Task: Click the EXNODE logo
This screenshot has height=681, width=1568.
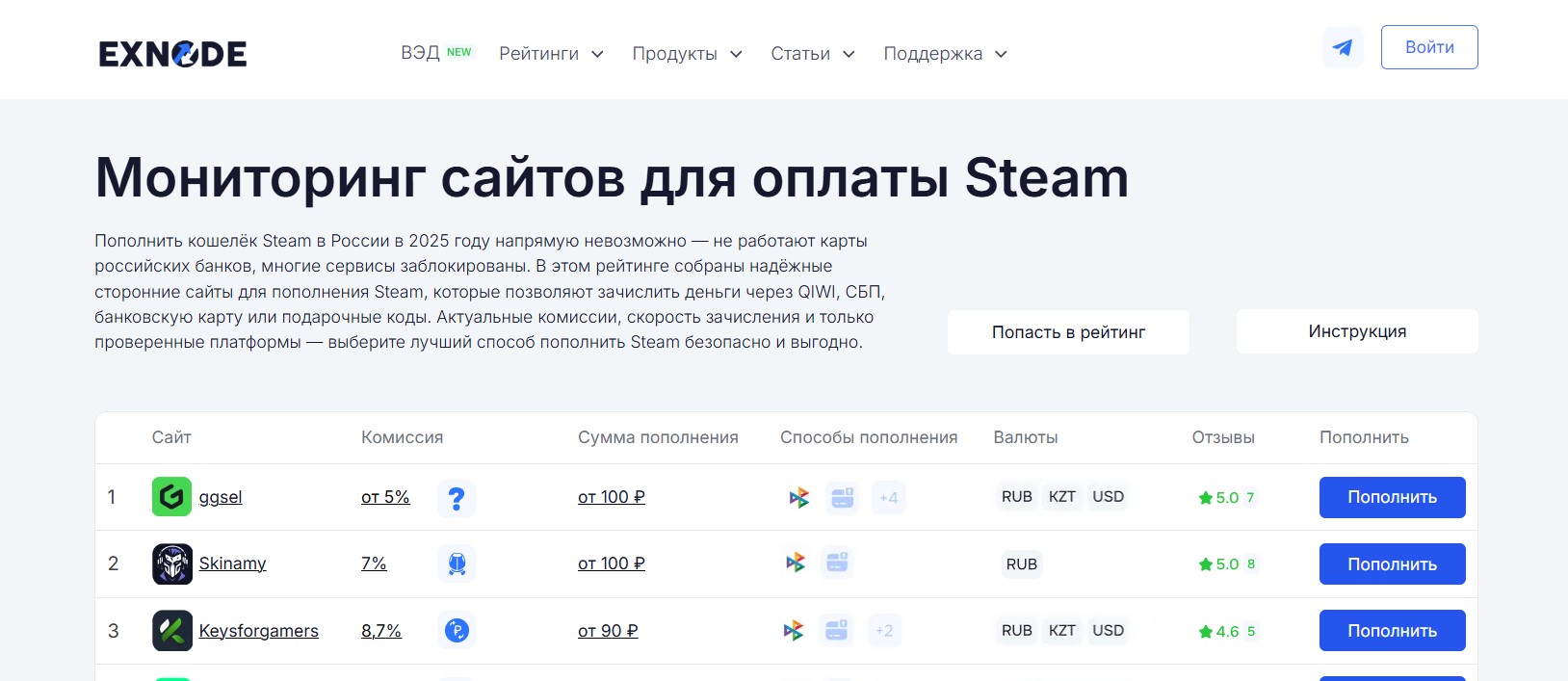Action: point(173,54)
